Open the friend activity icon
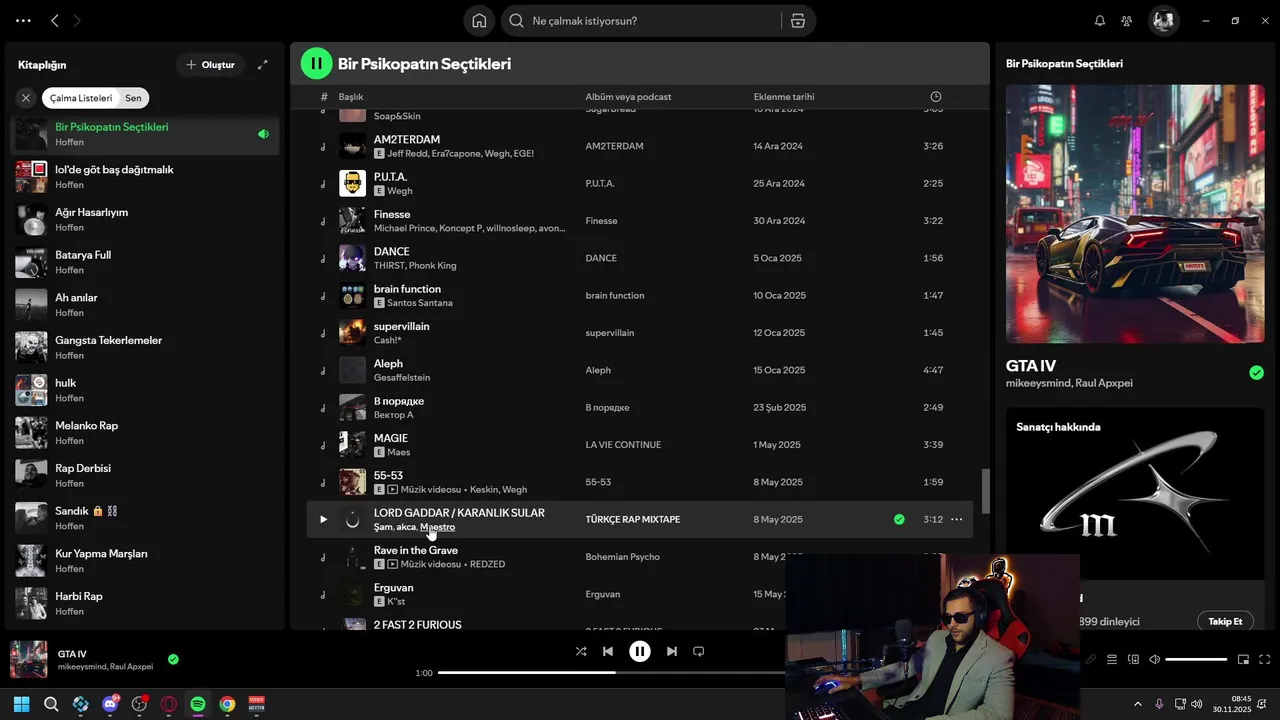 point(1127,20)
